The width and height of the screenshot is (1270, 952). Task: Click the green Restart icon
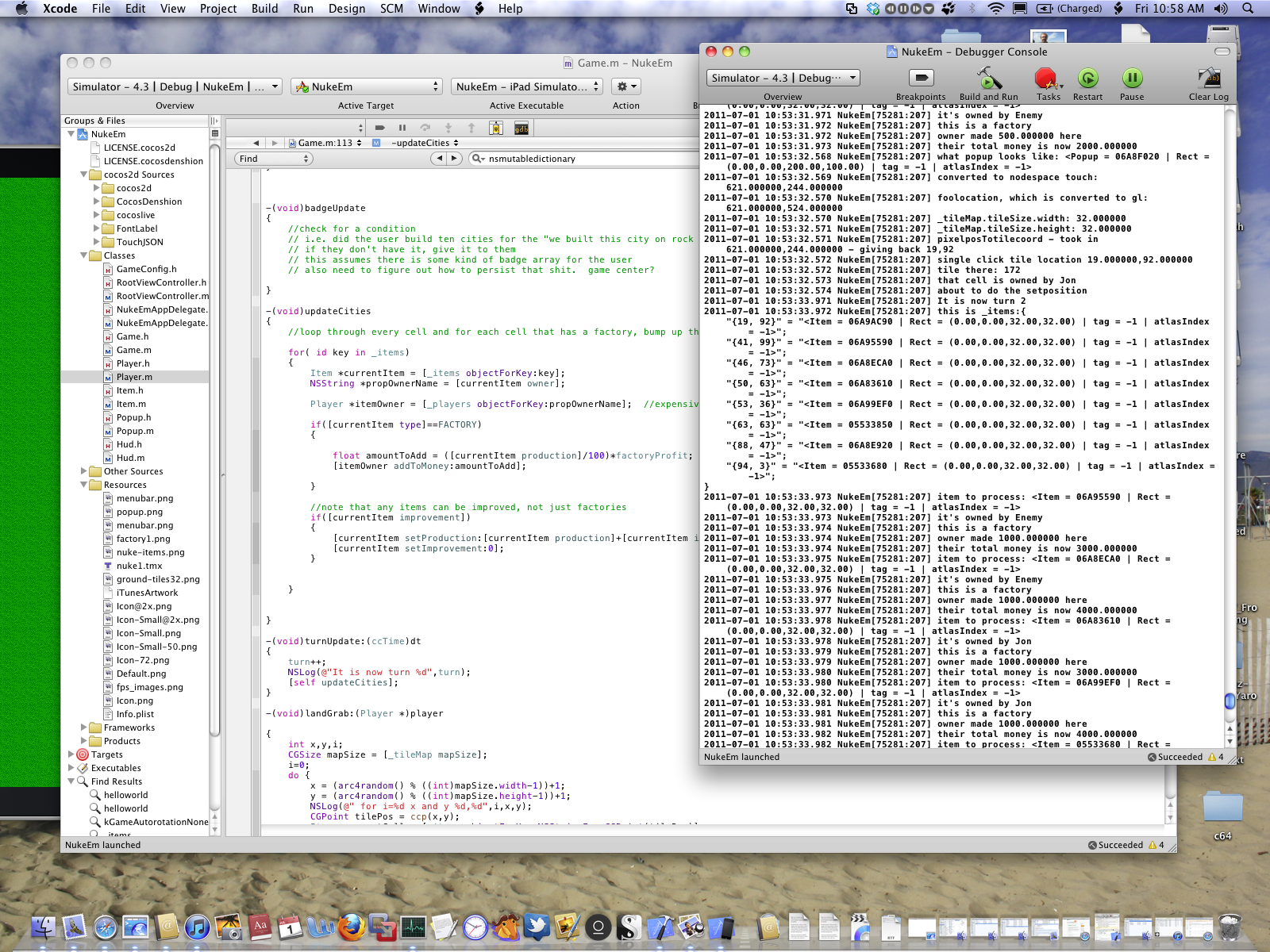coord(1087,79)
